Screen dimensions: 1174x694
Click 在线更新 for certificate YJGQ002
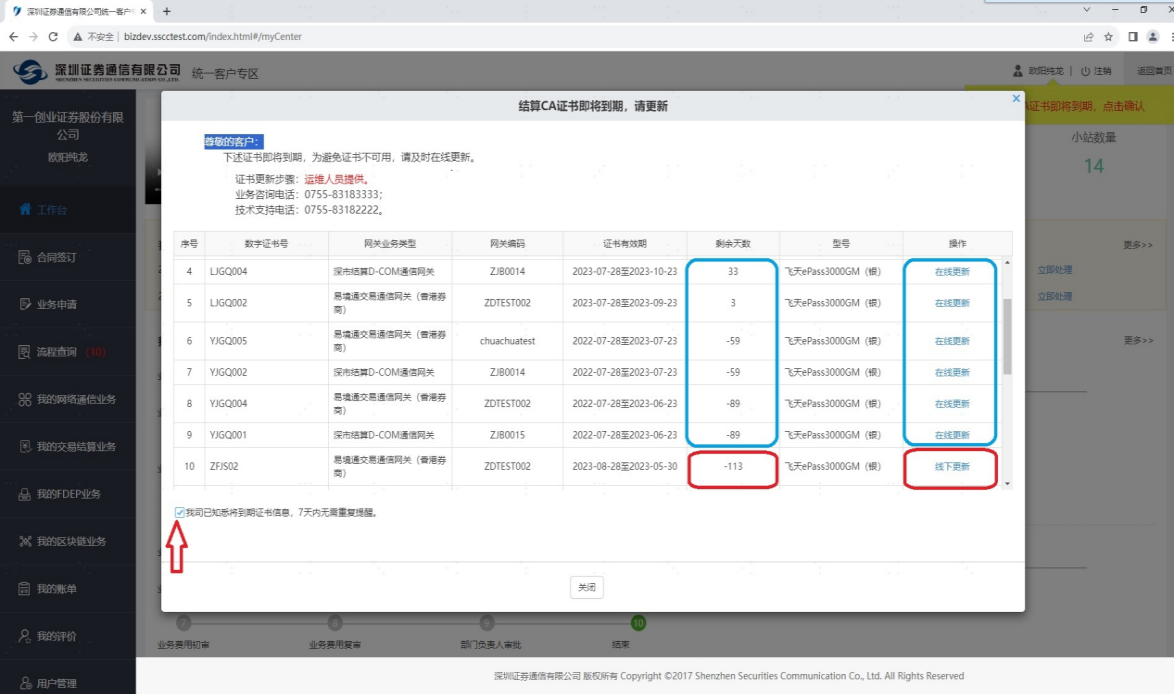(x=952, y=372)
